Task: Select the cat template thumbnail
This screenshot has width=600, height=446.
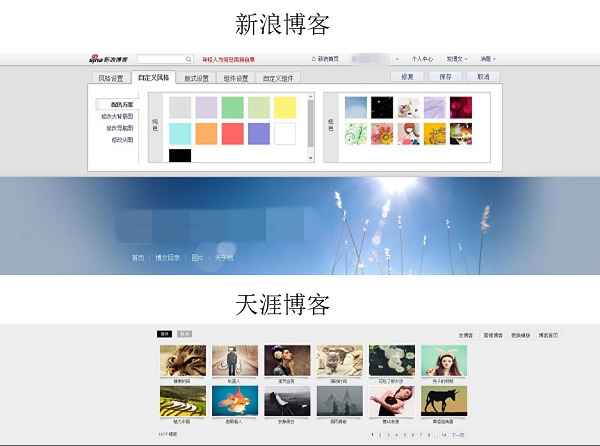Action: (183, 361)
